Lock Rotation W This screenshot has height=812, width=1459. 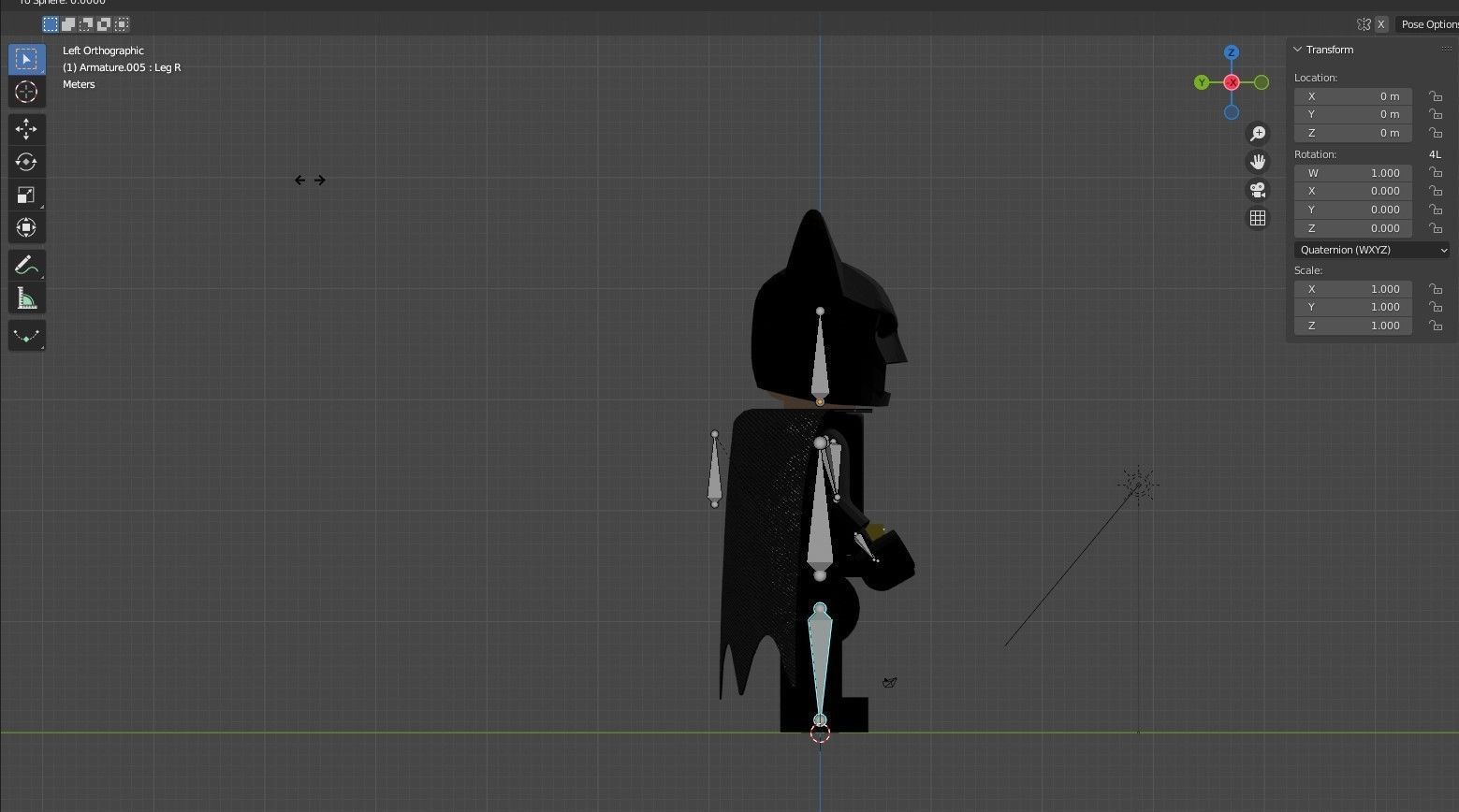click(x=1435, y=173)
